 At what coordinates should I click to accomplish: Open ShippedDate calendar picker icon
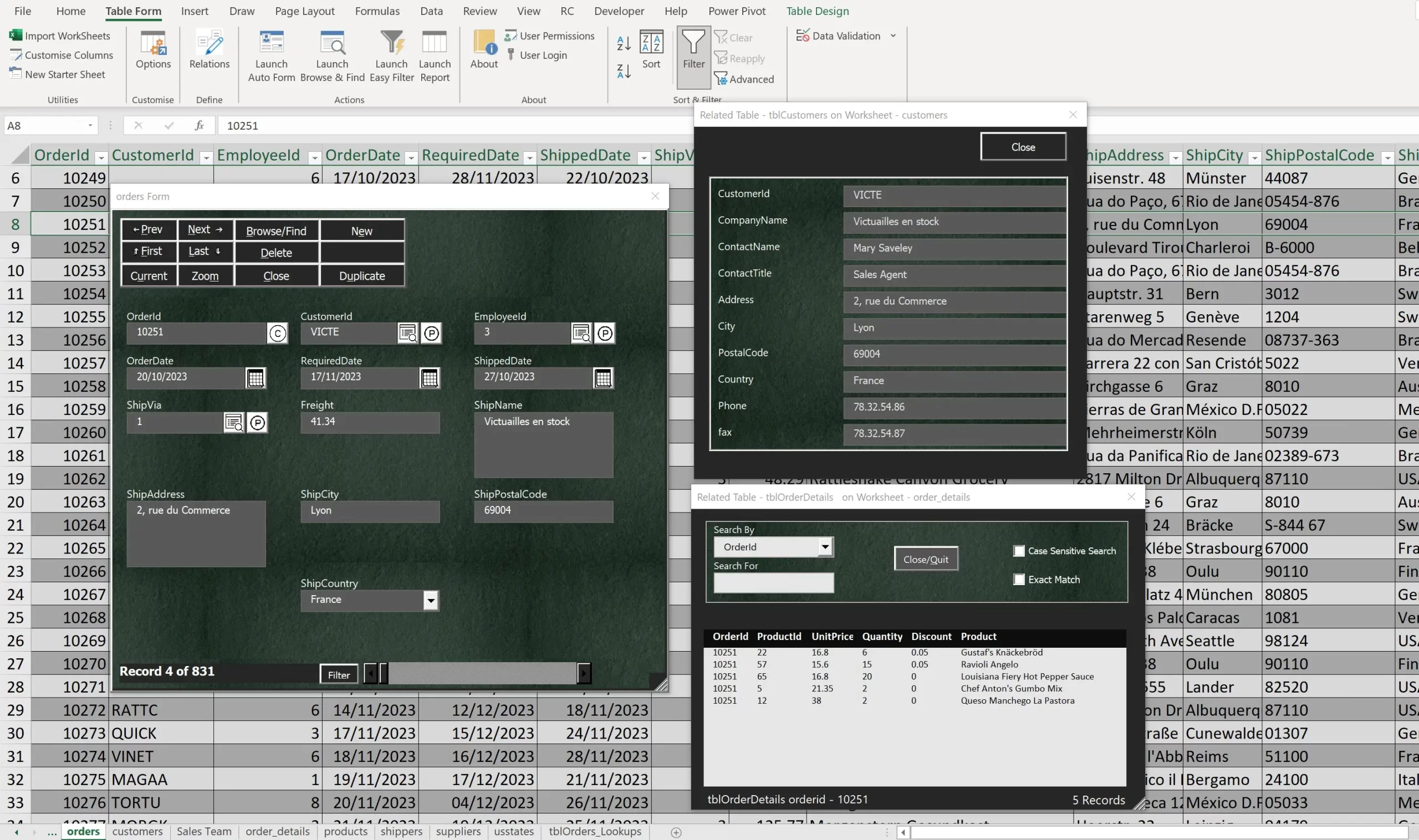pos(603,377)
